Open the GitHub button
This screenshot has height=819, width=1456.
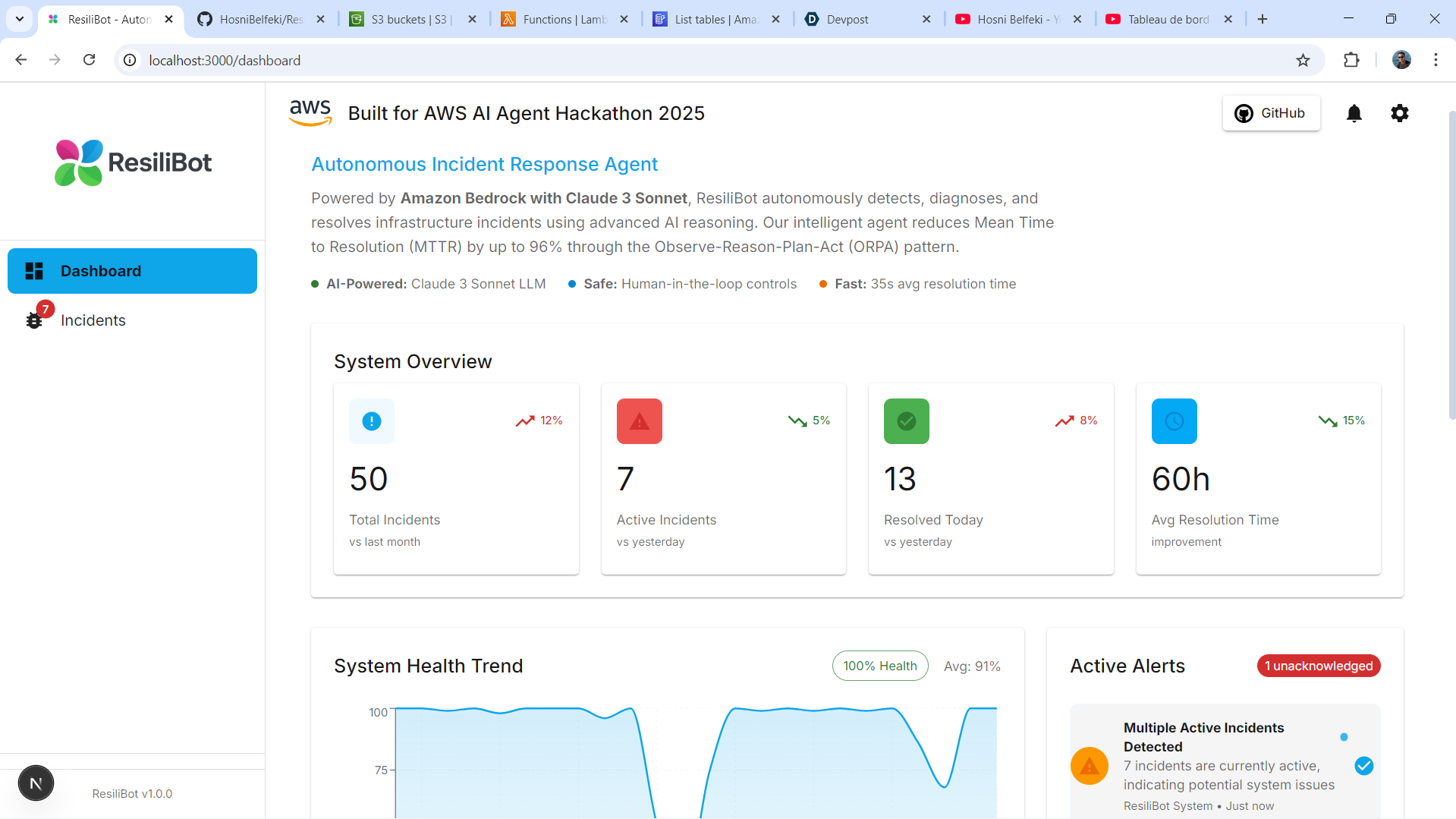(1271, 113)
